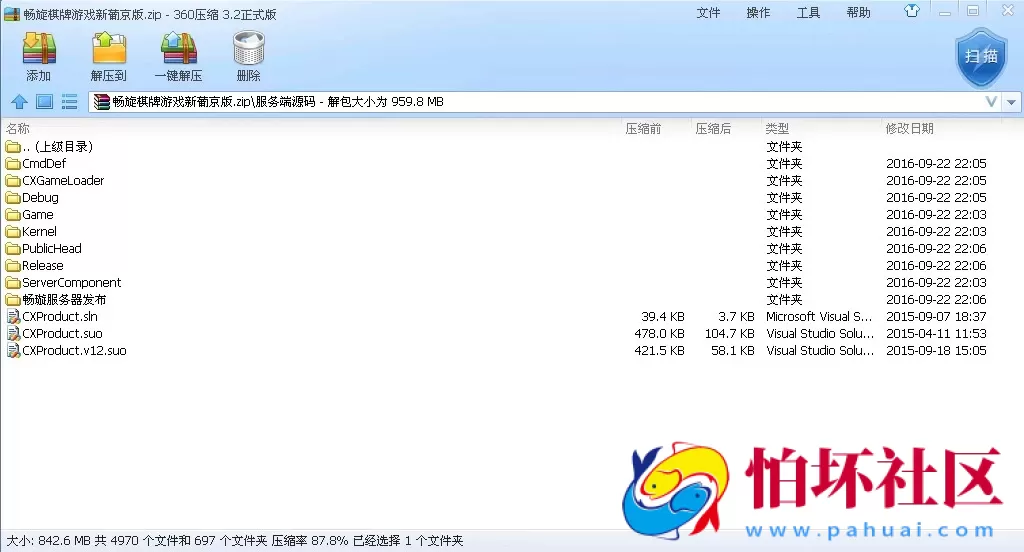Select the CXProduct.sln file name
Screen dimensions: 1024x552
[60, 316]
